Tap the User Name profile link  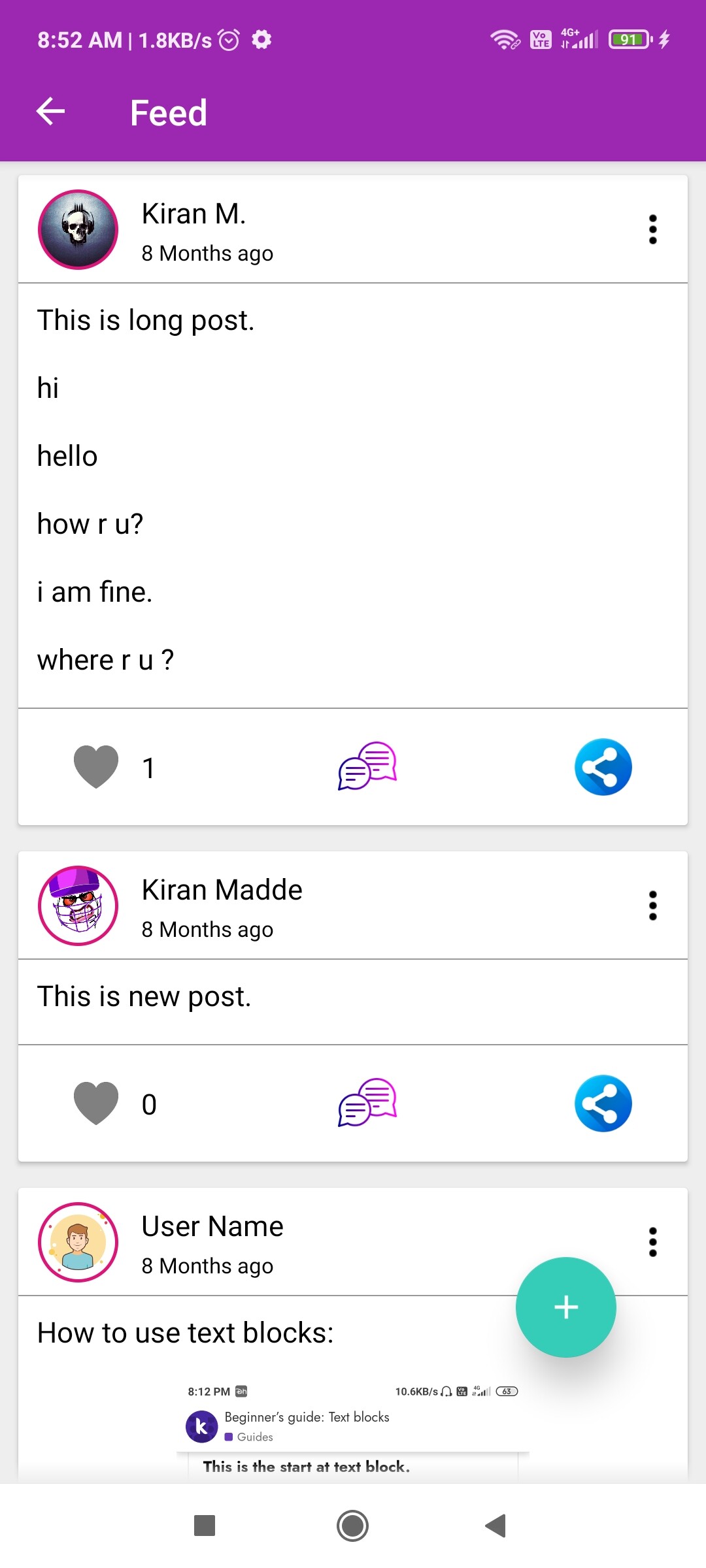coord(212,1226)
